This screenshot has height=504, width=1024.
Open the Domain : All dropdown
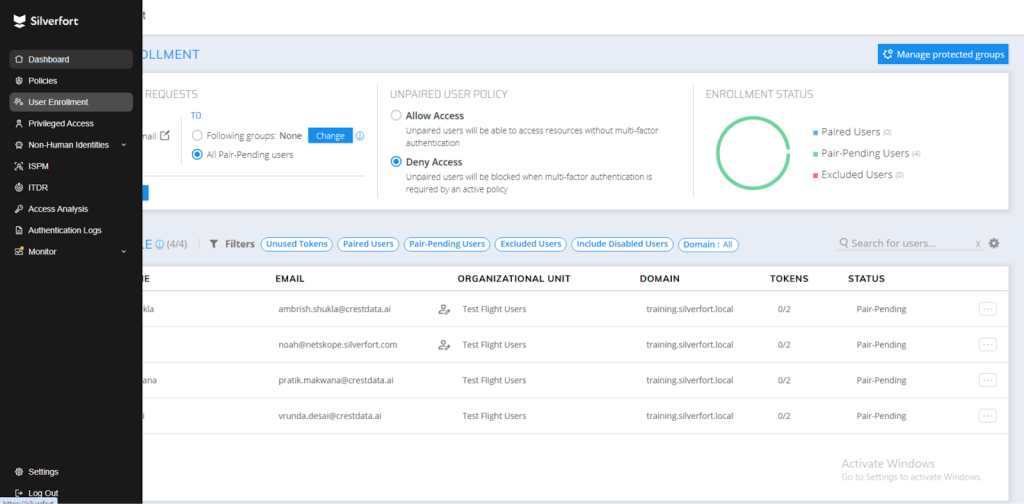709,245
